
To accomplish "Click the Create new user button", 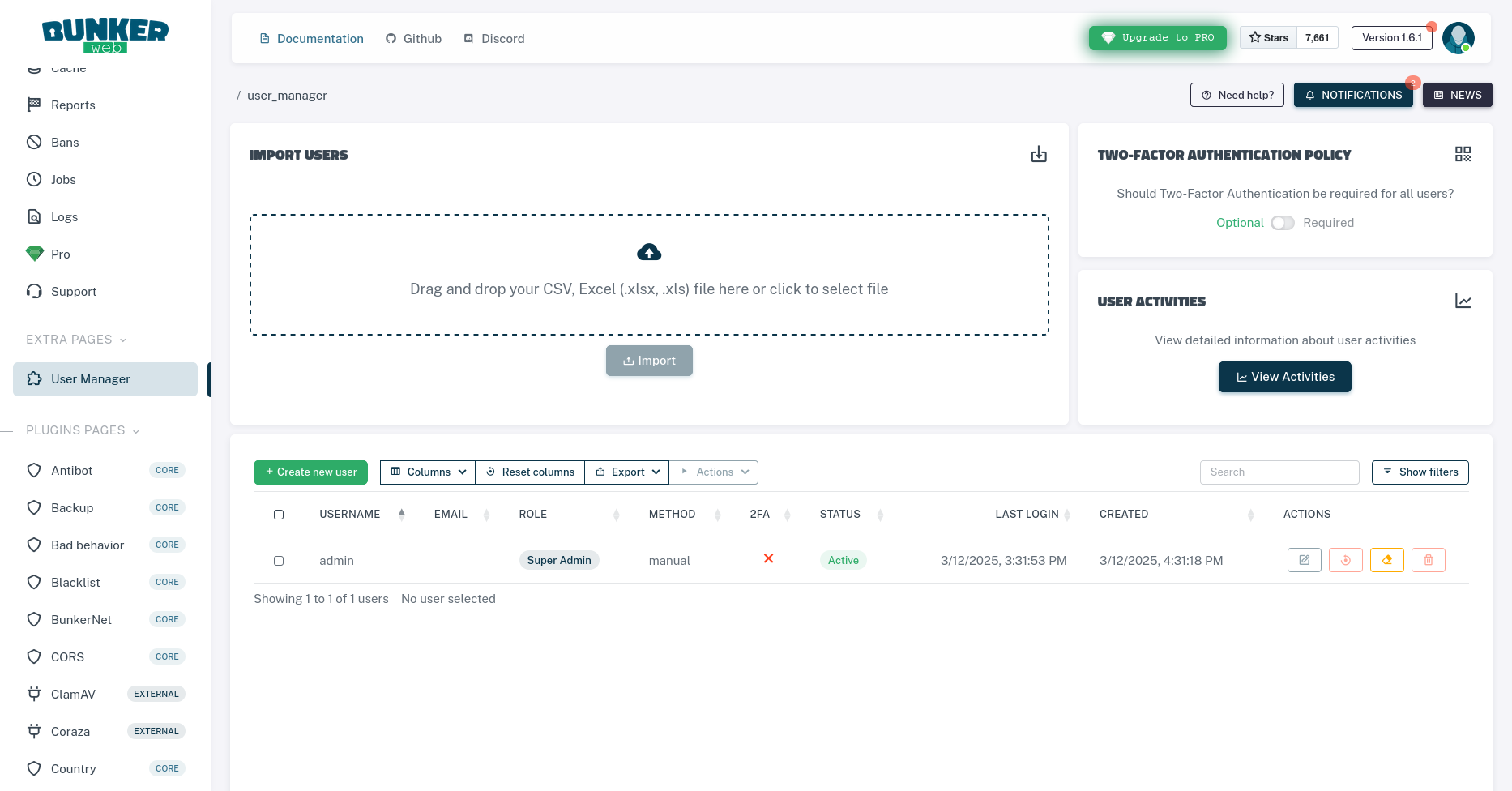I will [310, 472].
